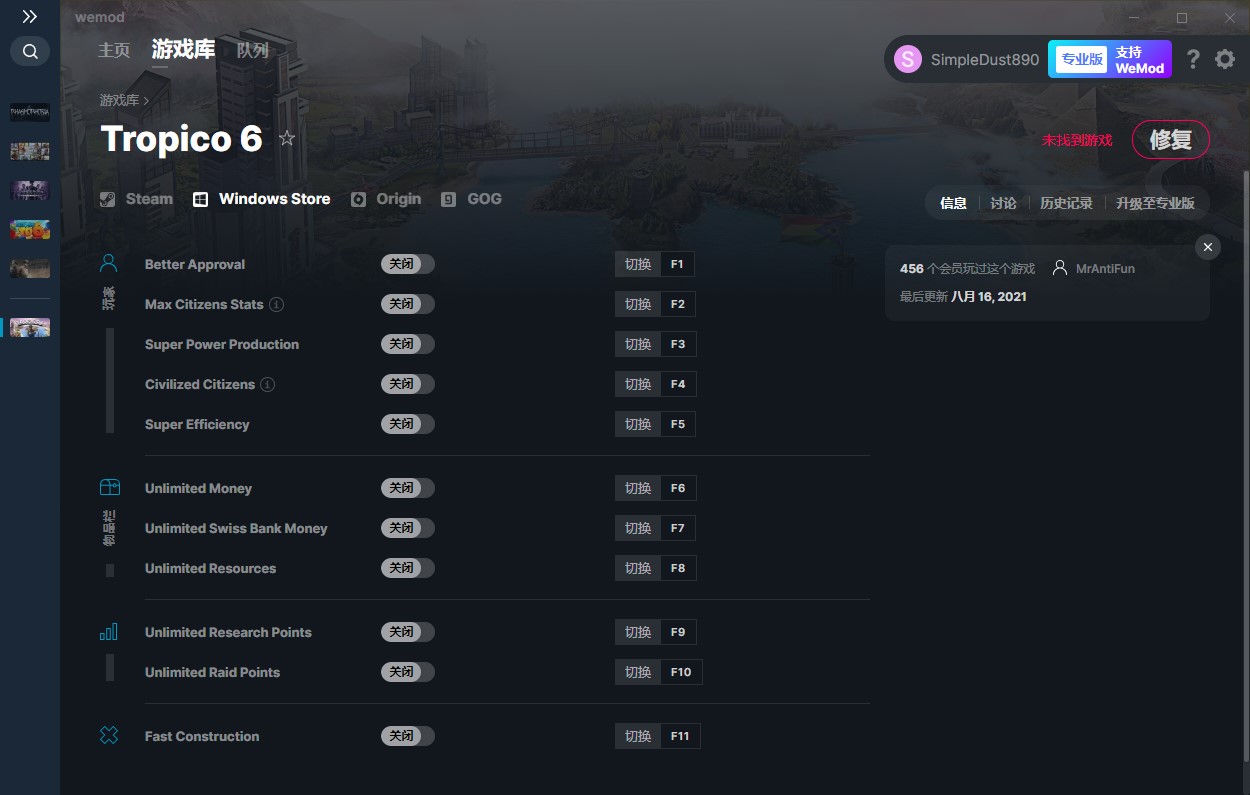This screenshot has height=795, width=1250.
Task: Open the 队列 tab
Action: 253,50
